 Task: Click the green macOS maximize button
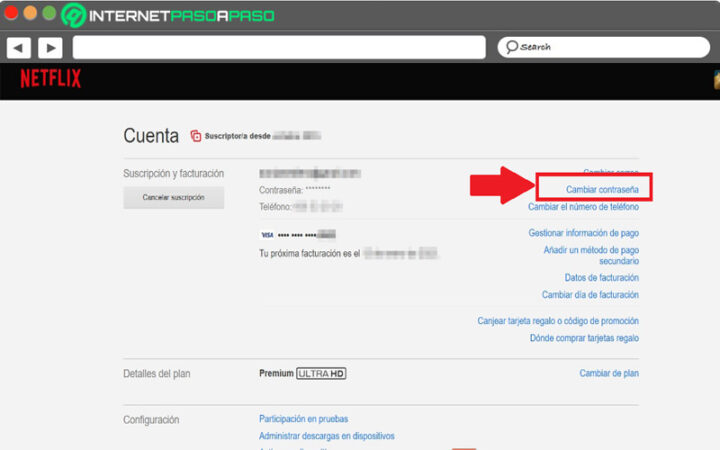click(x=49, y=13)
